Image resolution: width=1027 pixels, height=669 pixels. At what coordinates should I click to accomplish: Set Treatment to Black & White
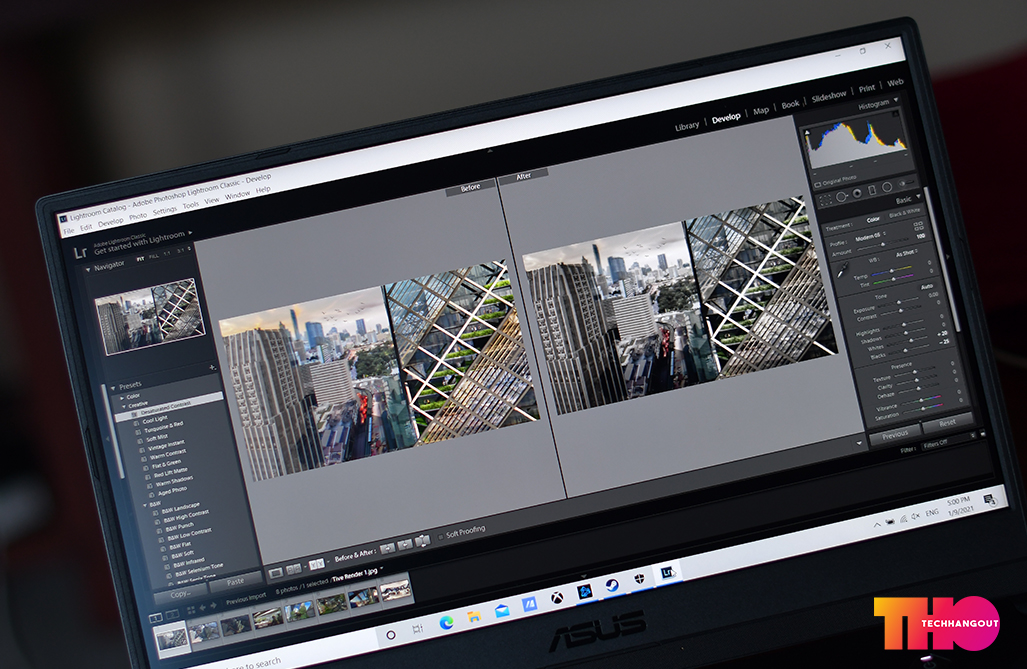pos(905,213)
